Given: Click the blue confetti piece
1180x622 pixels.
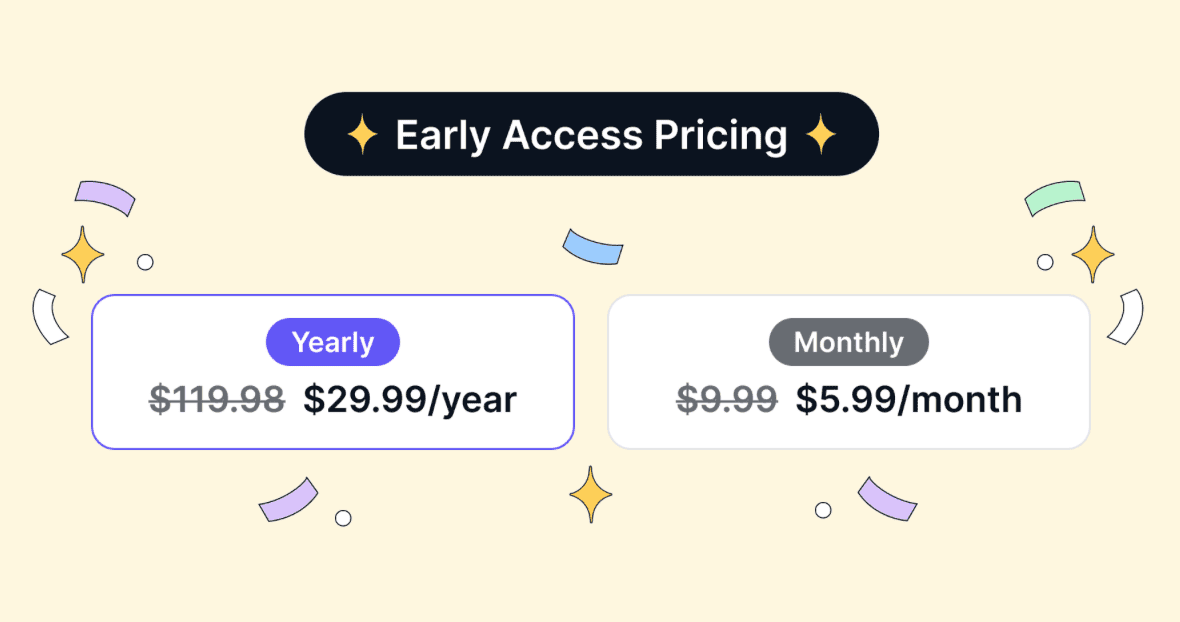Looking at the screenshot, I should pyautogui.click(x=593, y=247).
